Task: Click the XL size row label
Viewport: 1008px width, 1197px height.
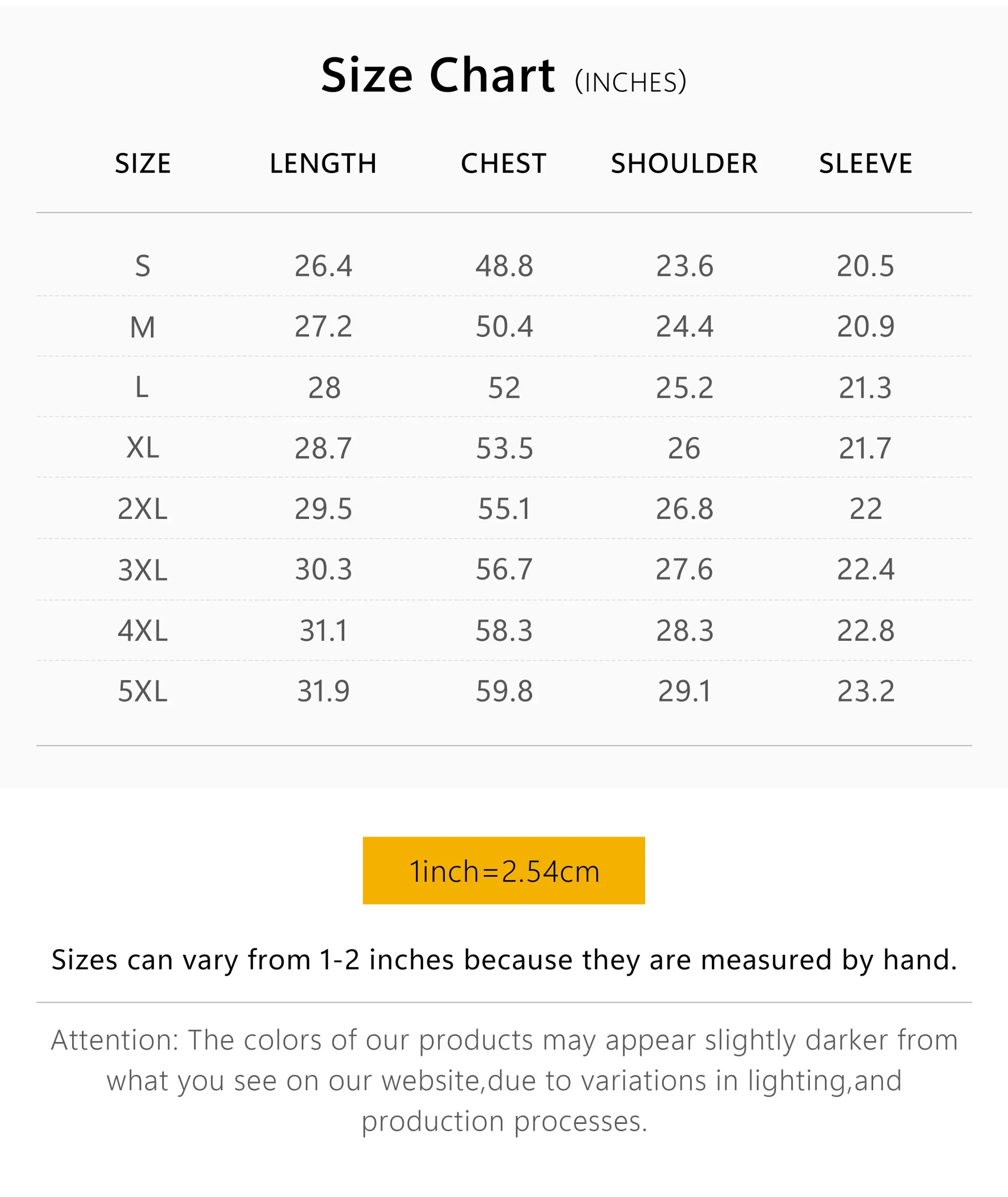Action: pos(143,448)
